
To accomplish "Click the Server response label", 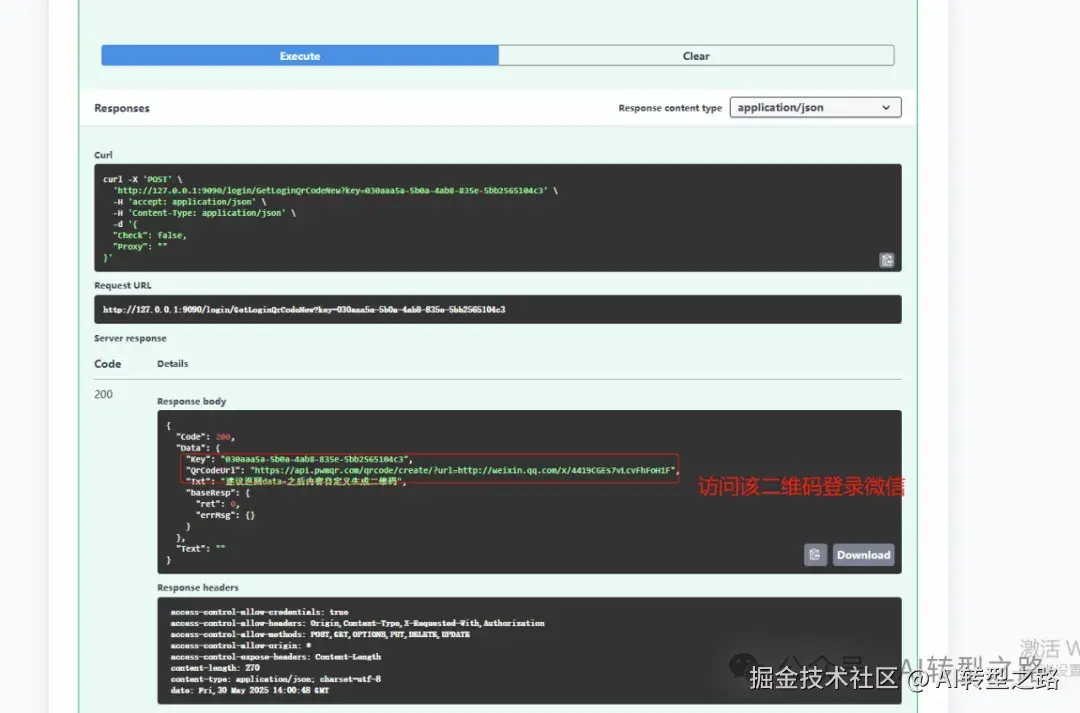I will coord(130,338).
